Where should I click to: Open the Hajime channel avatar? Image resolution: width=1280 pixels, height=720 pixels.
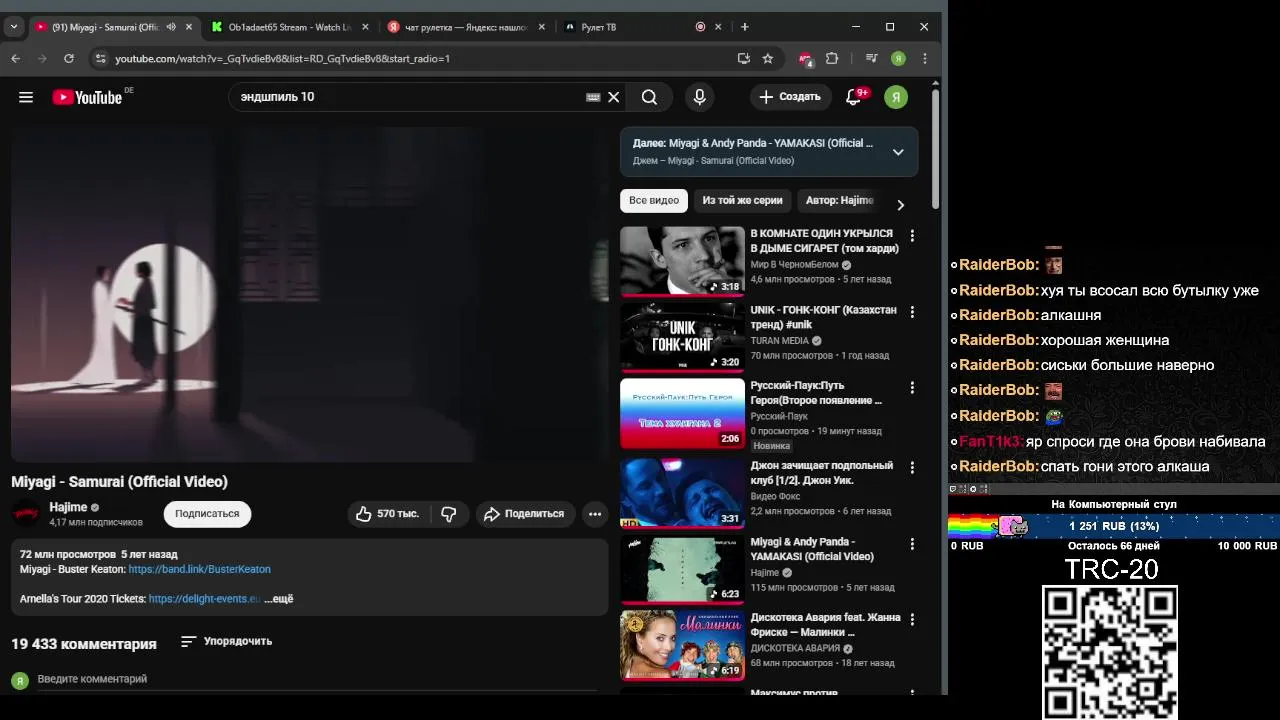tap(27, 514)
